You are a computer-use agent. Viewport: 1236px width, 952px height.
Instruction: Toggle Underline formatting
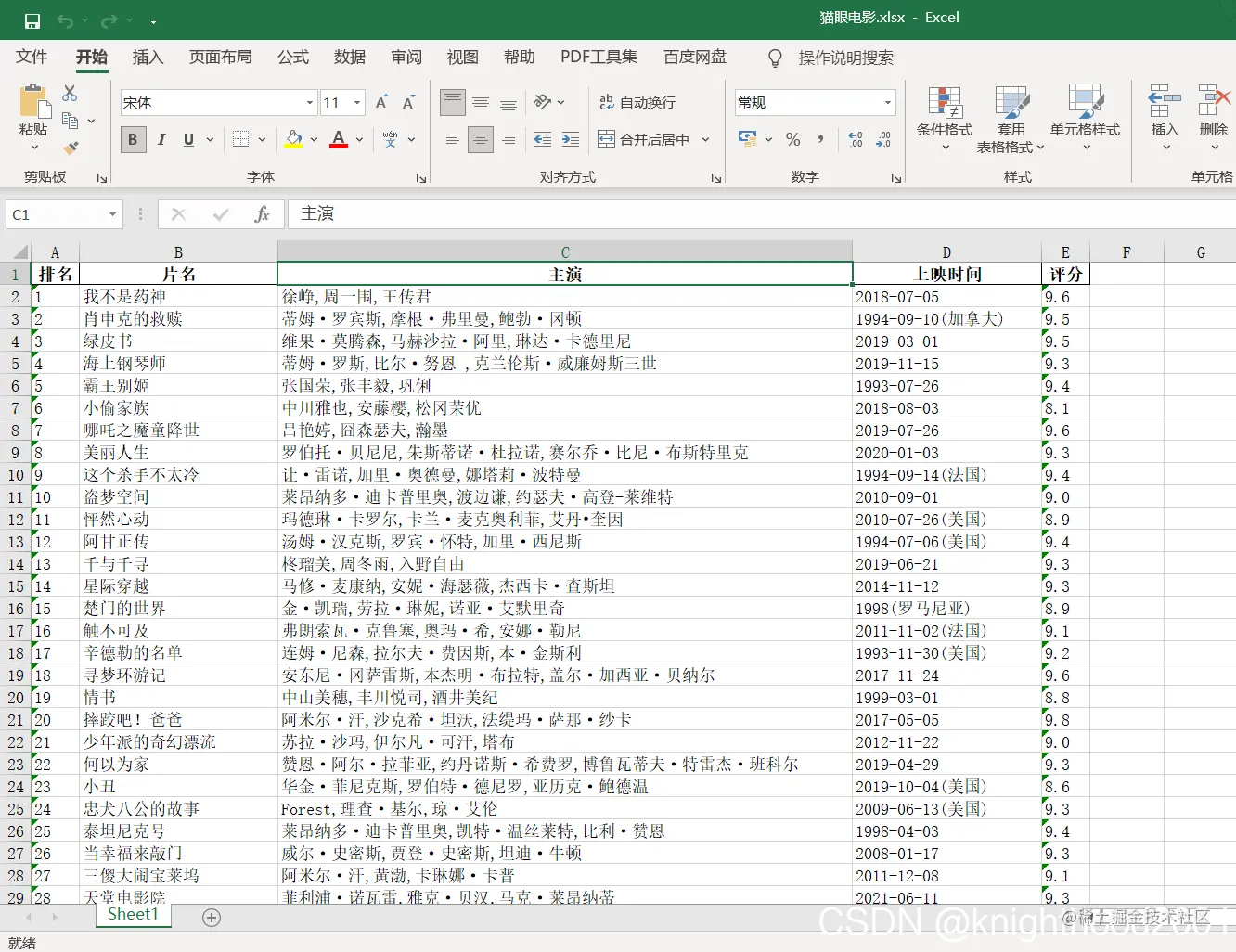[188, 140]
